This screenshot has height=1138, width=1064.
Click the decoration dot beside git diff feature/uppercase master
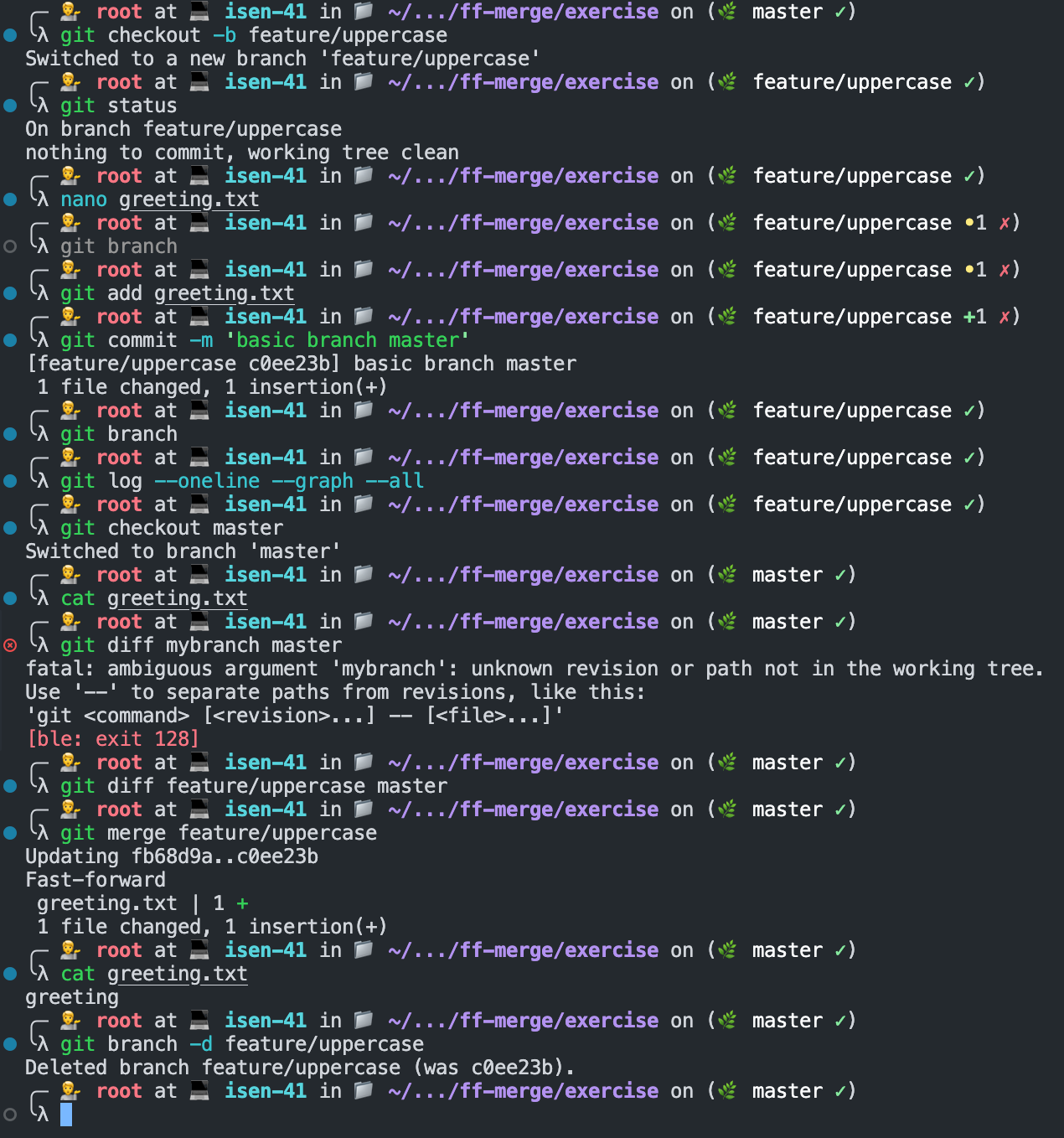click(10, 786)
